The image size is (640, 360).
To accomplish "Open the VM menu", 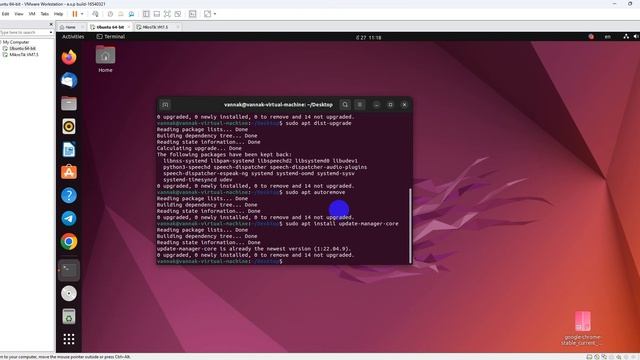I will [32, 14].
